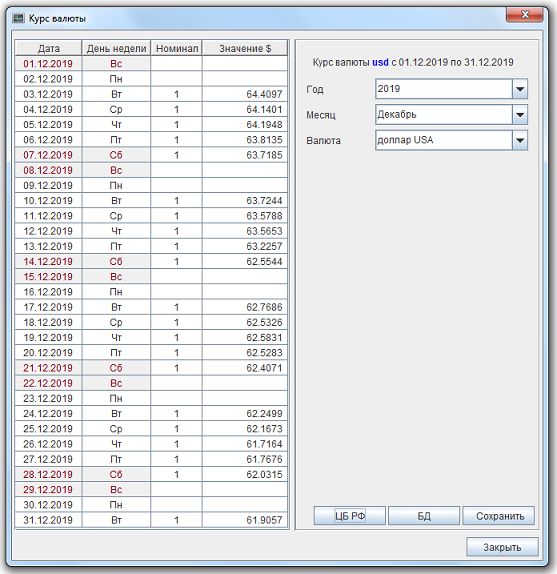Screen dimensions: 557x574
Task: Click the доллар USA currency field
Action: [444, 140]
